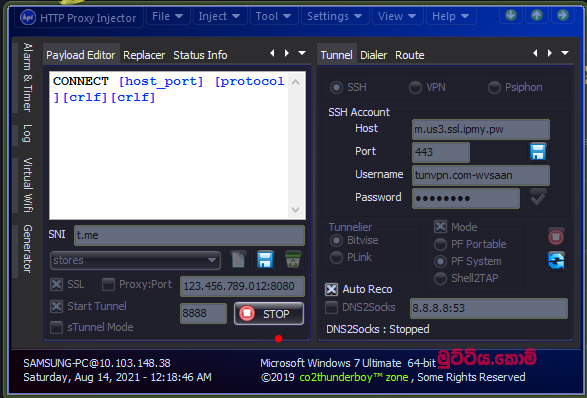Toggle the SSL checkbox
This screenshot has height=398, width=587.
[57, 285]
